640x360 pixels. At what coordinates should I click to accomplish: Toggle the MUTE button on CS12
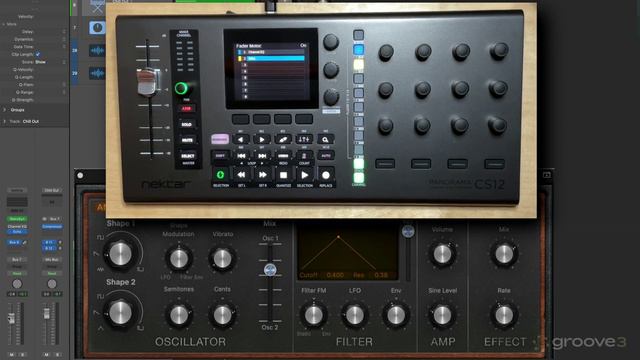click(x=187, y=140)
